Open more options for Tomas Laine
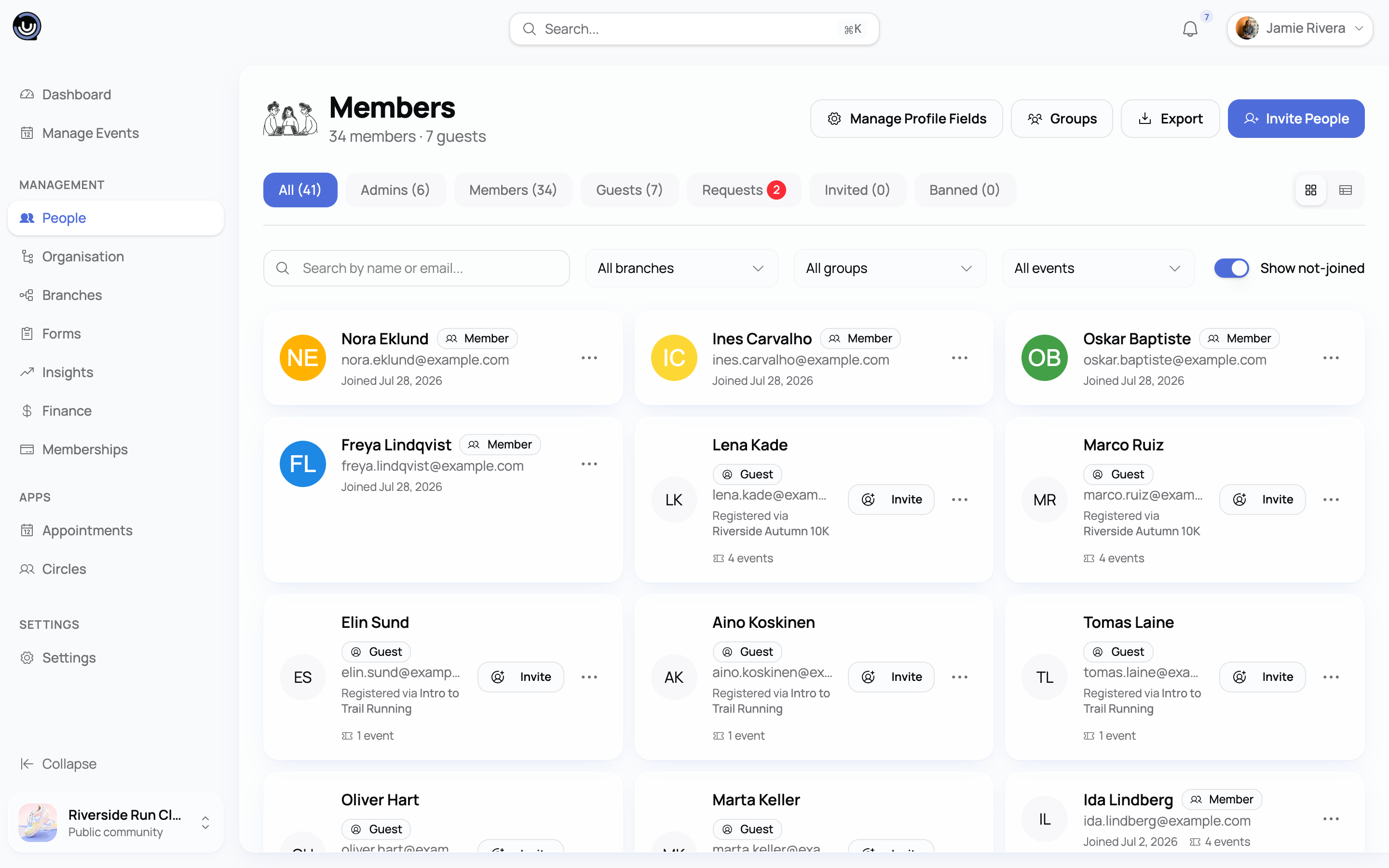Screen dimensions: 1389x868 (x=1331, y=677)
